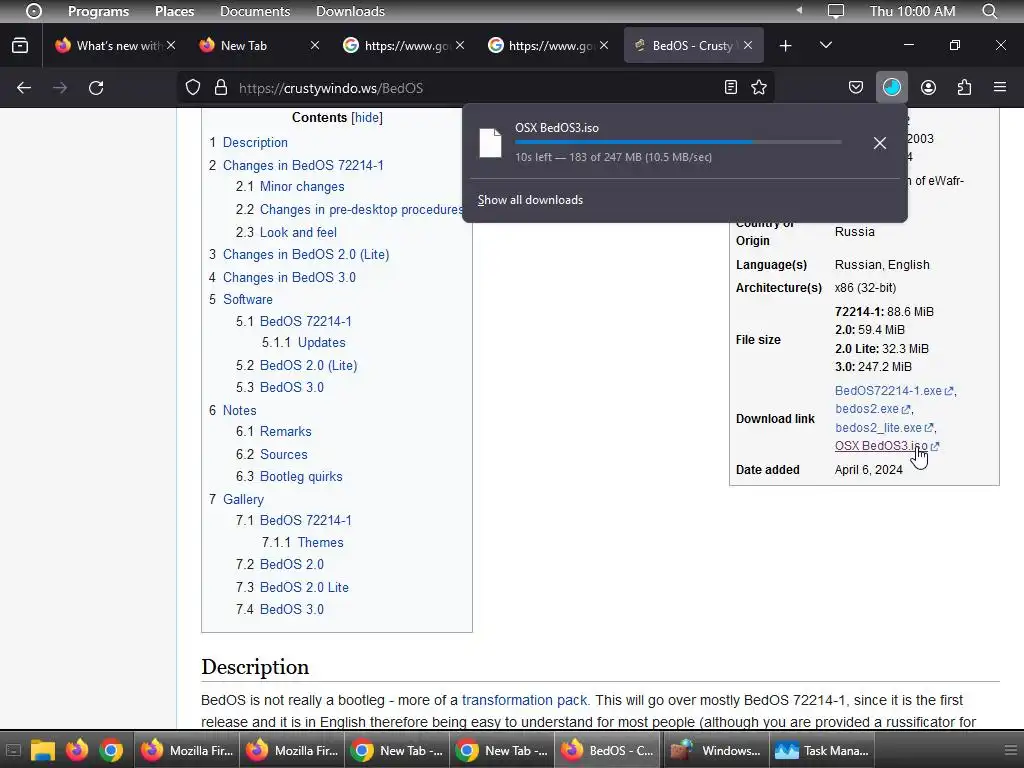Open the Documents menu in top panel
This screenshot has width=1024, height=768.
(255, 11)
